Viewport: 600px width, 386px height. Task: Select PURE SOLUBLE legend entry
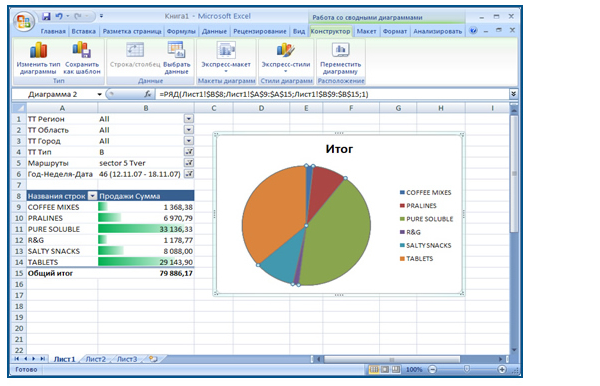426,219
